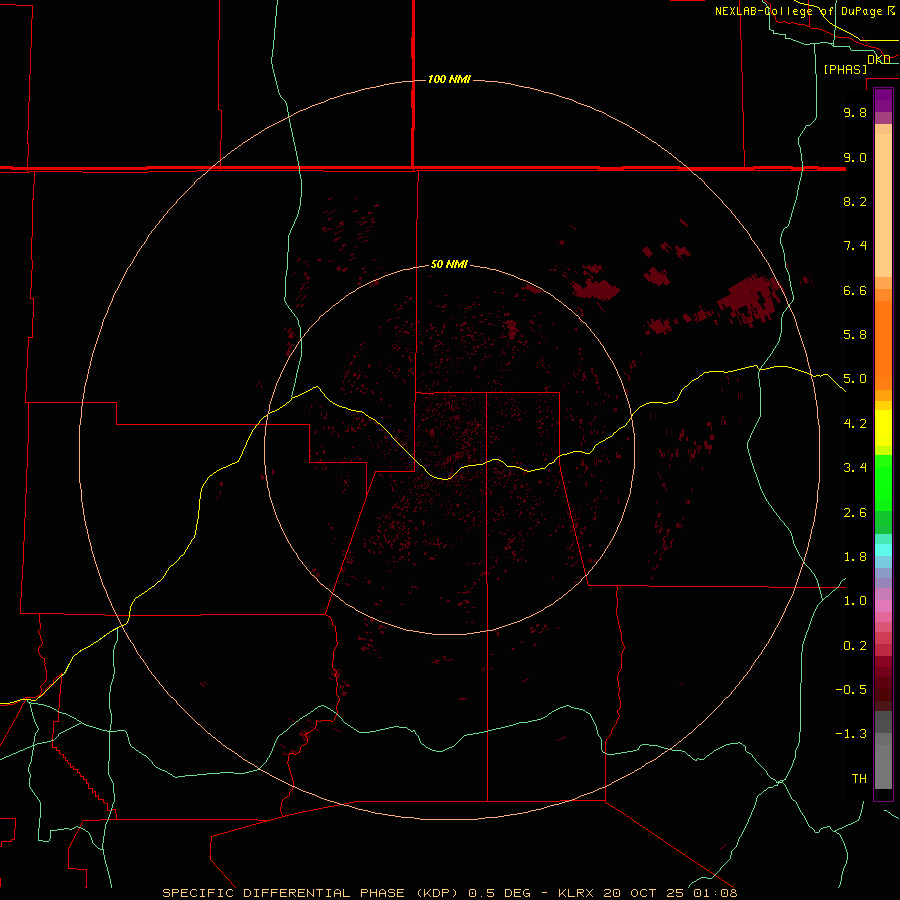Viewport: 900px width, 900px height.
Task: Pick the purple band atop the color bar
Action: (x=883, y=100)
